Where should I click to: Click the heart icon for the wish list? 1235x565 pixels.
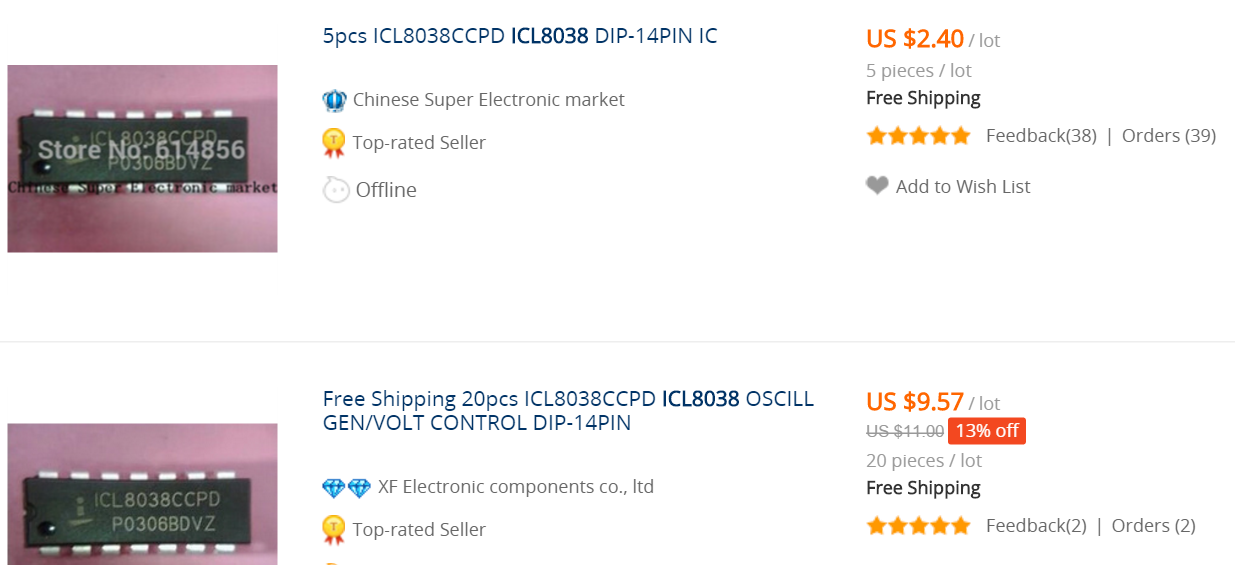(x=877, y=186)
